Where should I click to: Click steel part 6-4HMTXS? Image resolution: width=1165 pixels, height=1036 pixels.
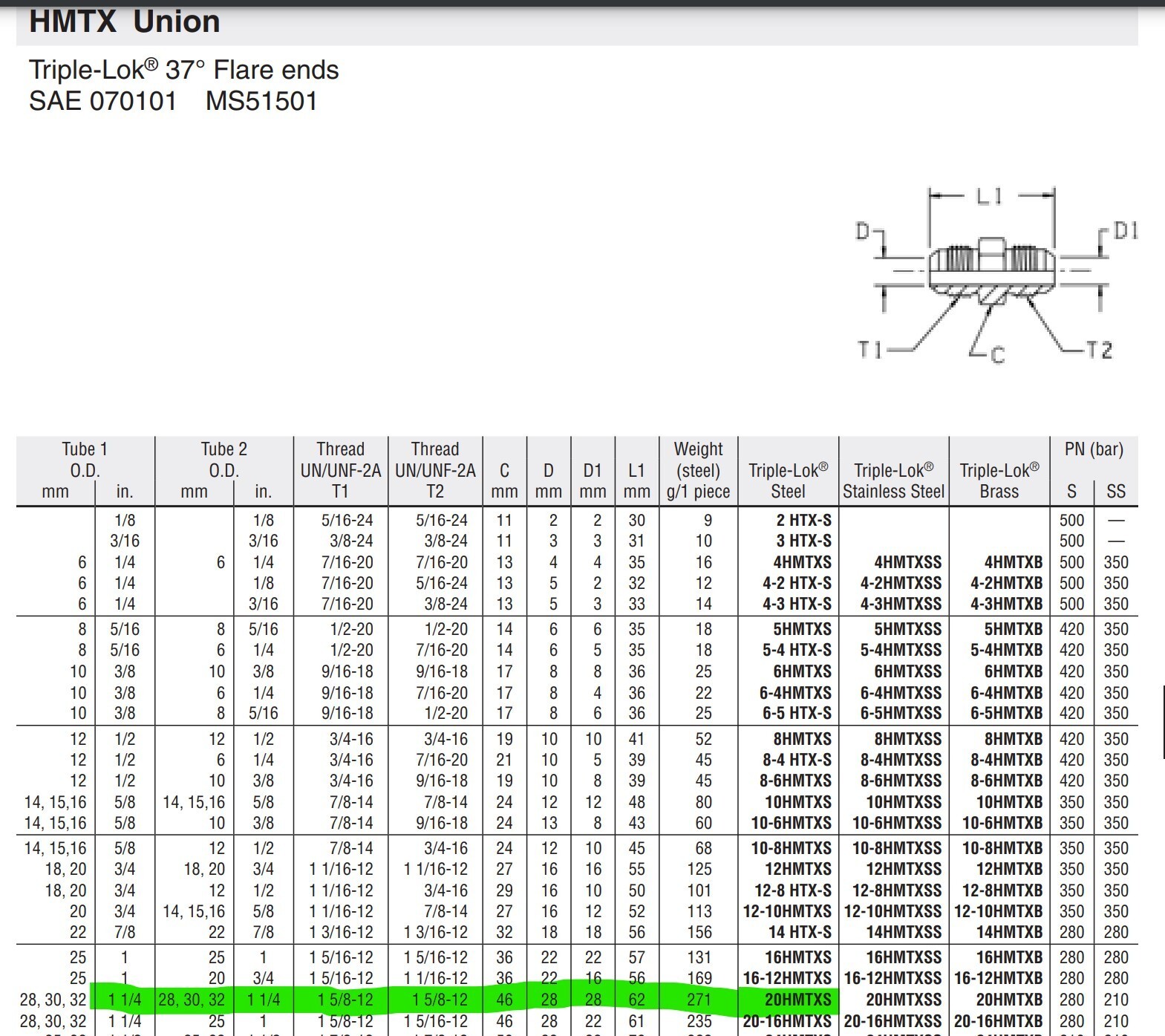coord(795,693)
